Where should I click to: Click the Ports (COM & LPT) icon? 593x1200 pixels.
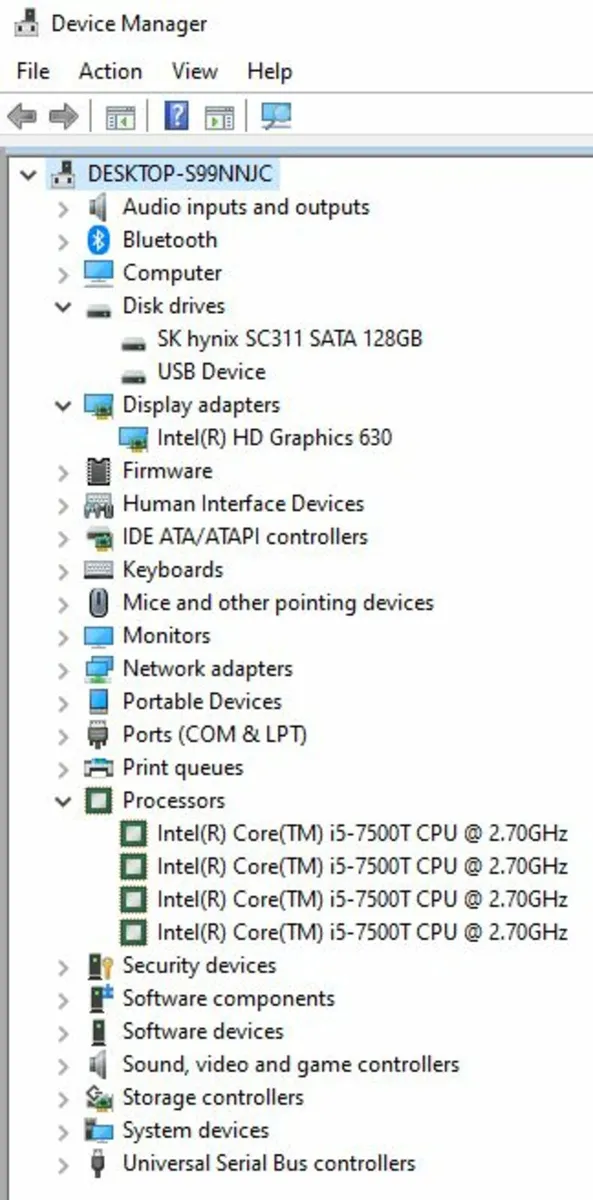pos(98,735)
